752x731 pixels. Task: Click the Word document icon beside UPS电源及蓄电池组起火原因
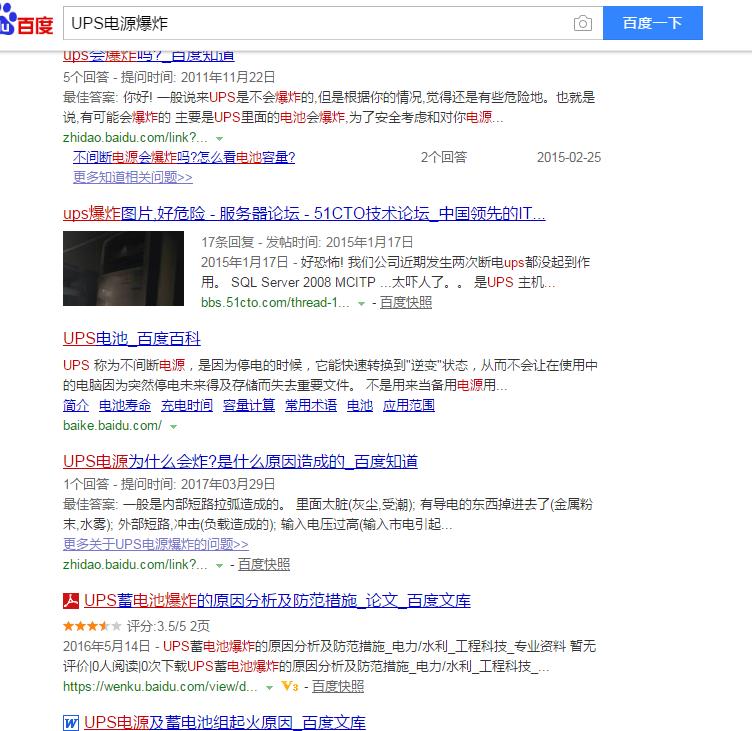pyautogui.click(x=71, y=722)
